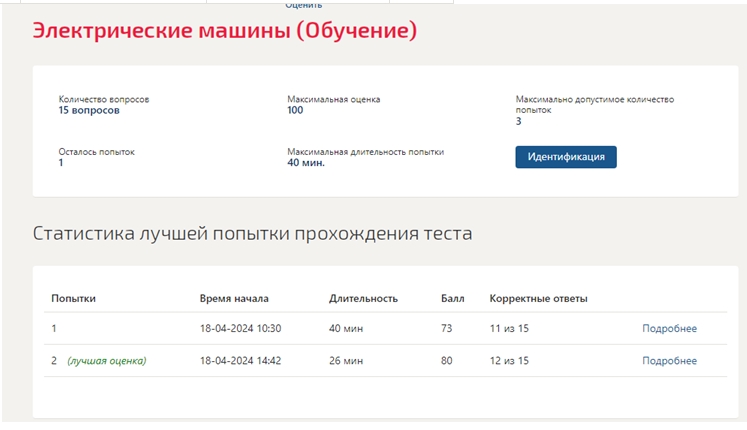Click the Время начала column header
This screenshot has width=747, height=430.
tap(234, 299)
